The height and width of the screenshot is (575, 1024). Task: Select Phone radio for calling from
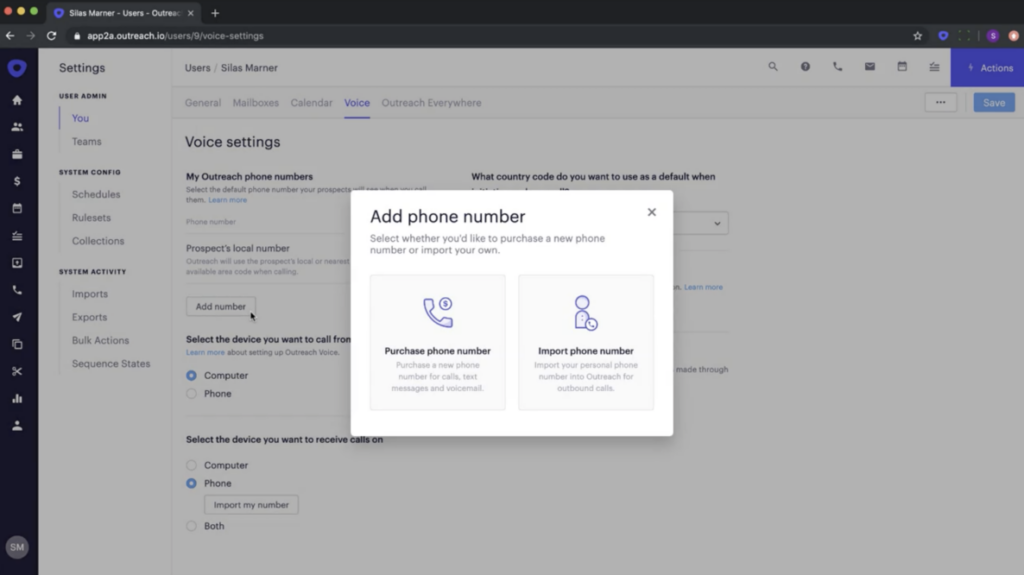191,394
